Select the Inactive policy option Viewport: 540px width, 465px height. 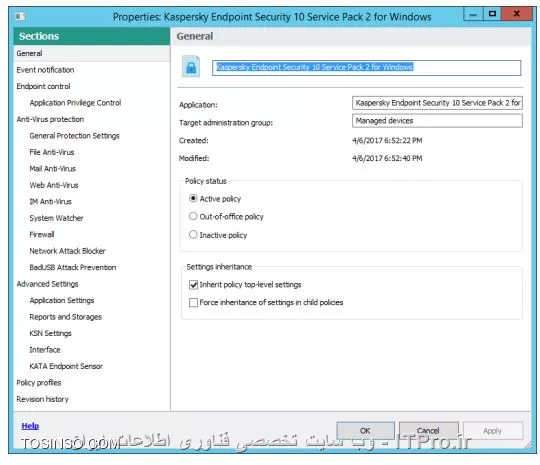tap(193, 235)
